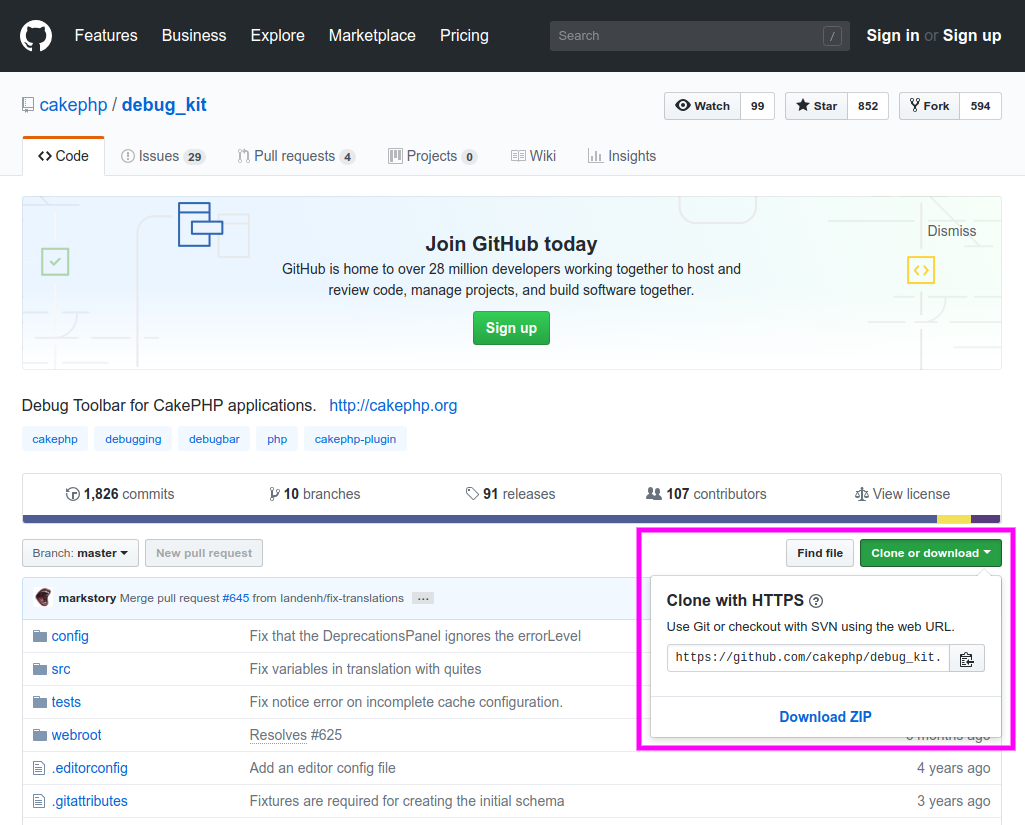The height and width of the screenshot is (825, 1025).
Task: Click the watchers count 99
Action: 758,106
